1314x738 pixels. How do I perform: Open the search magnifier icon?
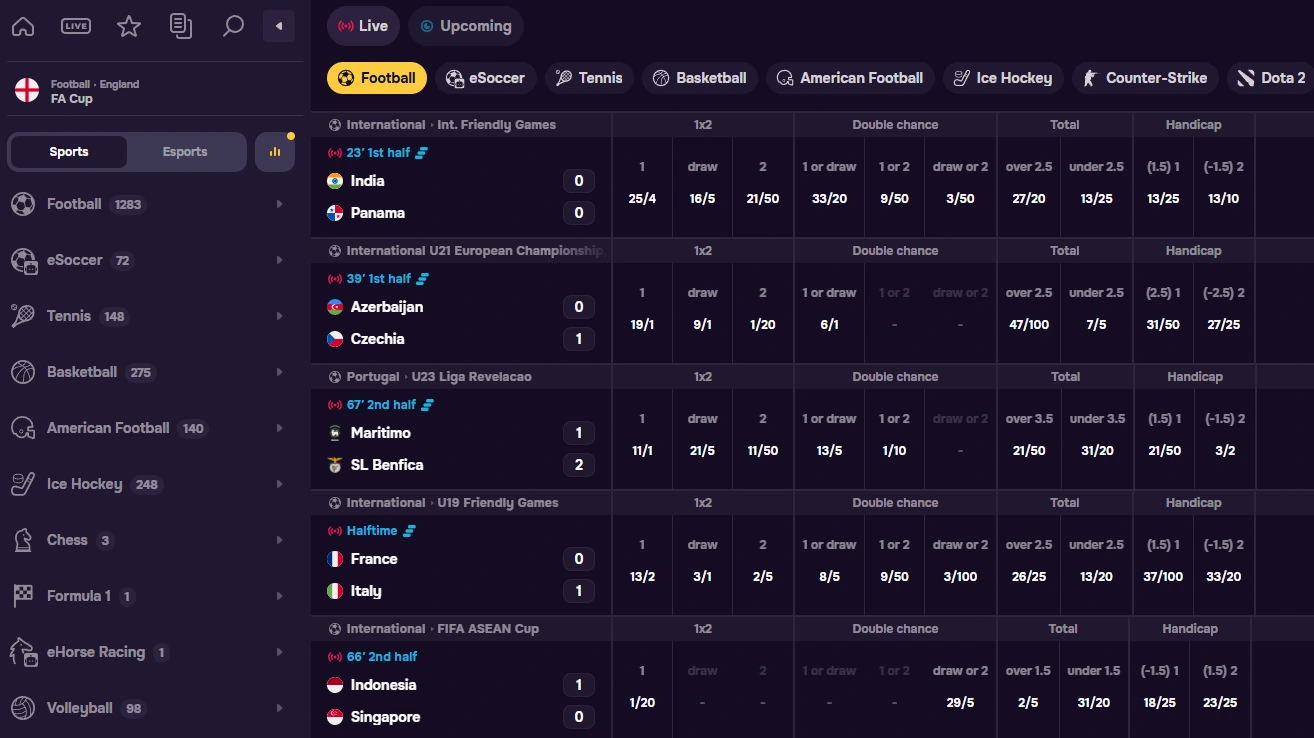tap(233, 26)
